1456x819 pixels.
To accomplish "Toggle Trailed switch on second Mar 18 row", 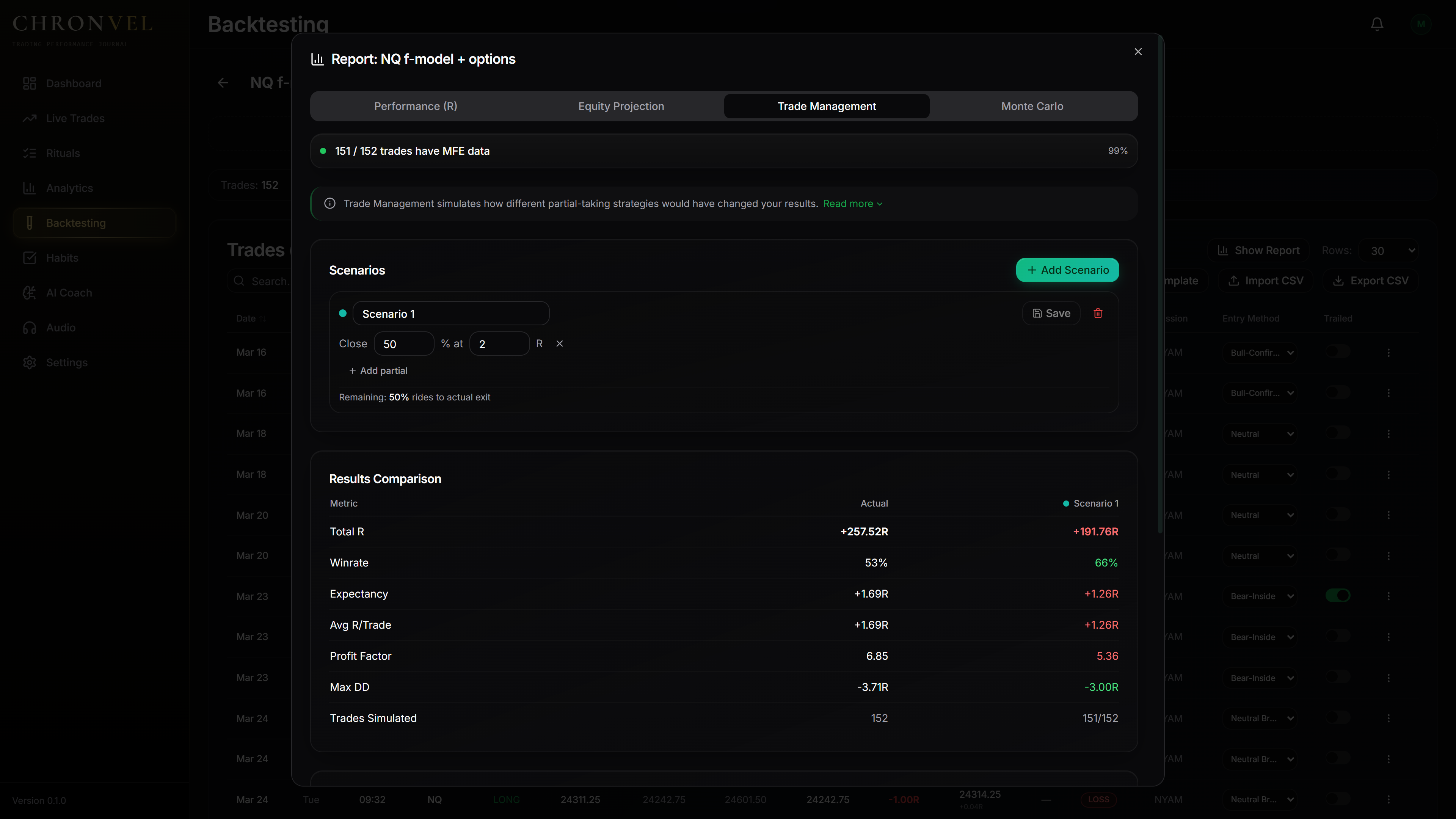I will 1337,474.
